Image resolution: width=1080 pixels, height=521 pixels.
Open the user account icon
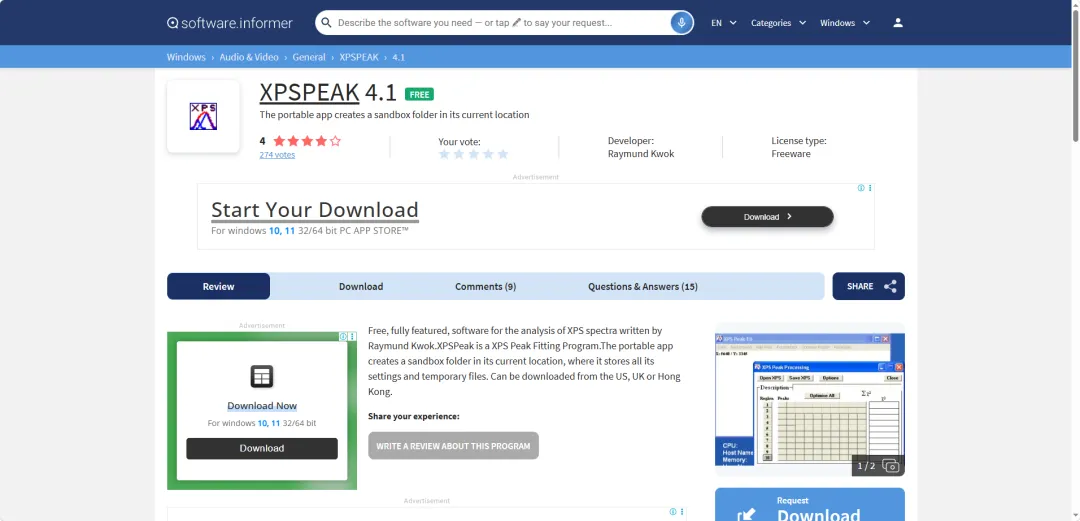click(x=897, y=23)
